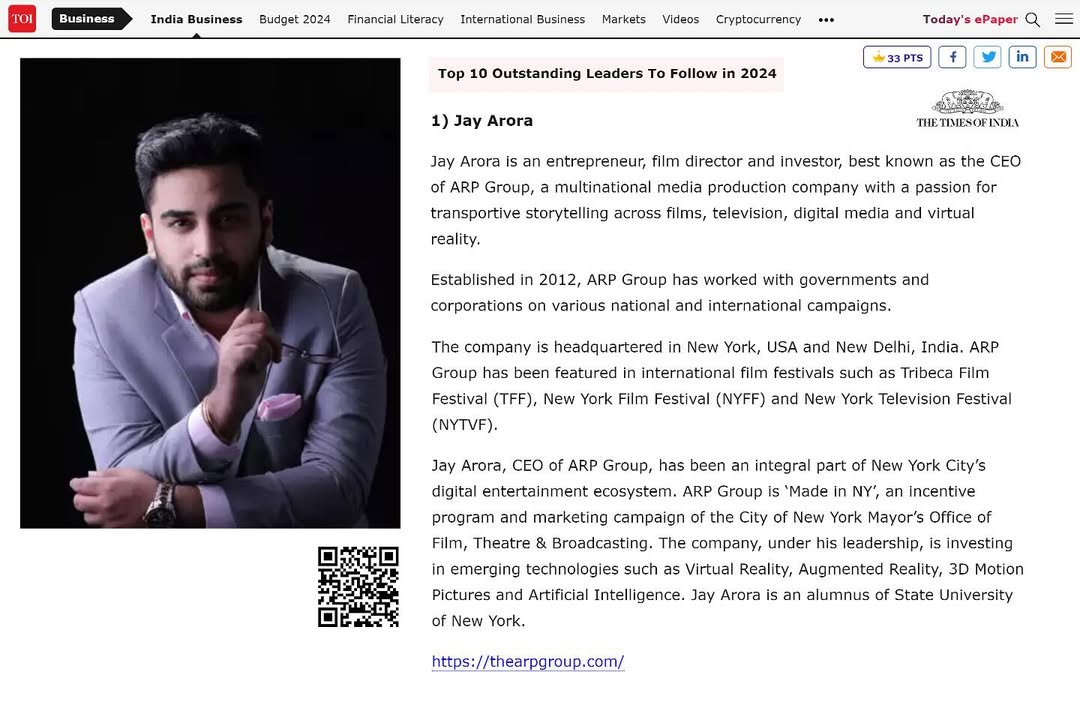Open the search magnifier icon

[1032, 19]
